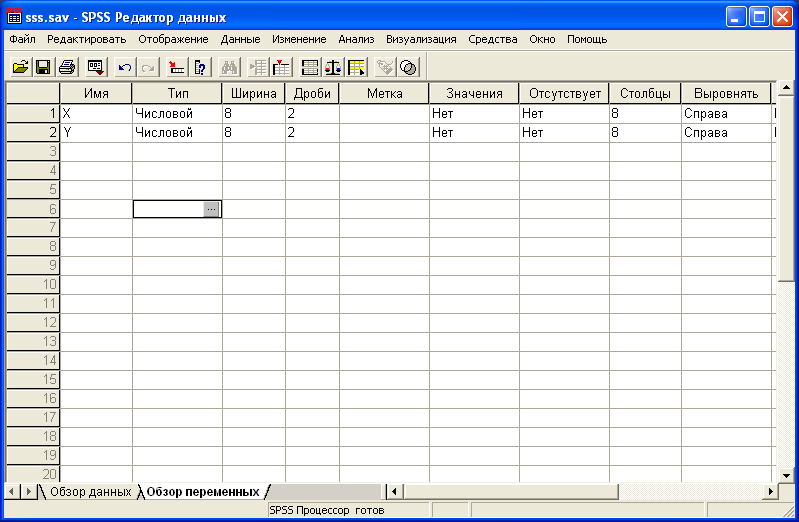
Task: Click the grayed Redo arrow icon
Action: (148, 67)
